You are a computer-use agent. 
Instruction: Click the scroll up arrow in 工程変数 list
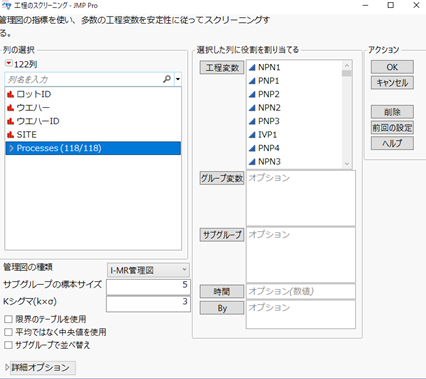[x=347, y=65]
